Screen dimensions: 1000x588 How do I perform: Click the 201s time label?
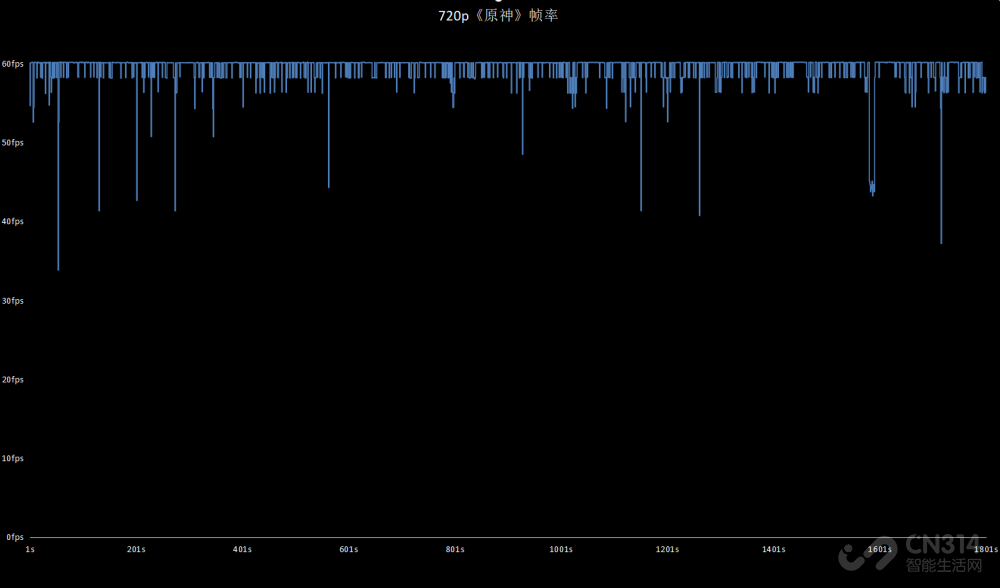pos(136,549)
